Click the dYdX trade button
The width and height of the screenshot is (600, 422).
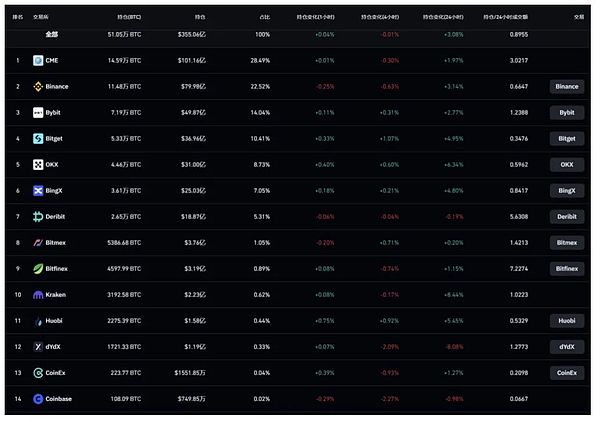[x=567, y=347]
